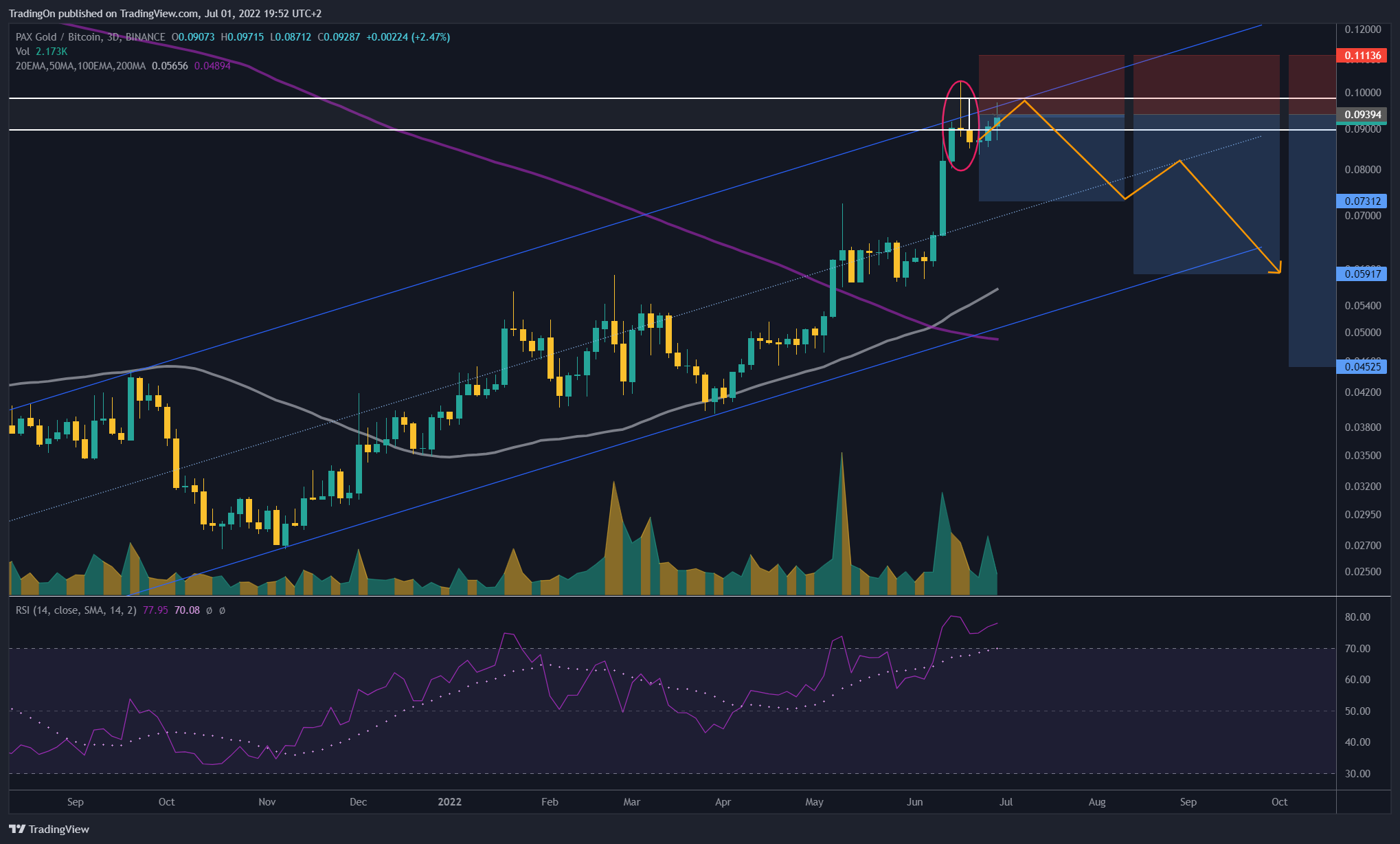
Task: Click the 0.12000 price axis tick
Action: (1362, 30)
